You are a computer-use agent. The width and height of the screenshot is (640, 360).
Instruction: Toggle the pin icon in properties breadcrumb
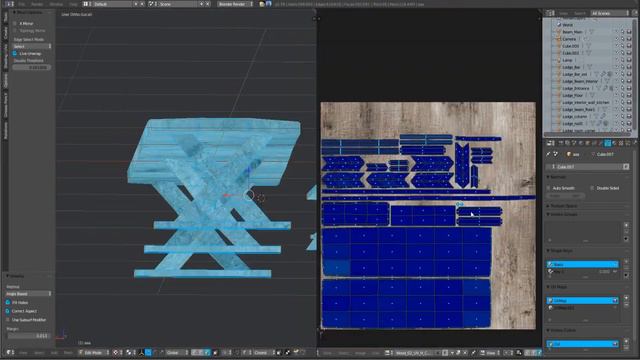coord(548,154)
